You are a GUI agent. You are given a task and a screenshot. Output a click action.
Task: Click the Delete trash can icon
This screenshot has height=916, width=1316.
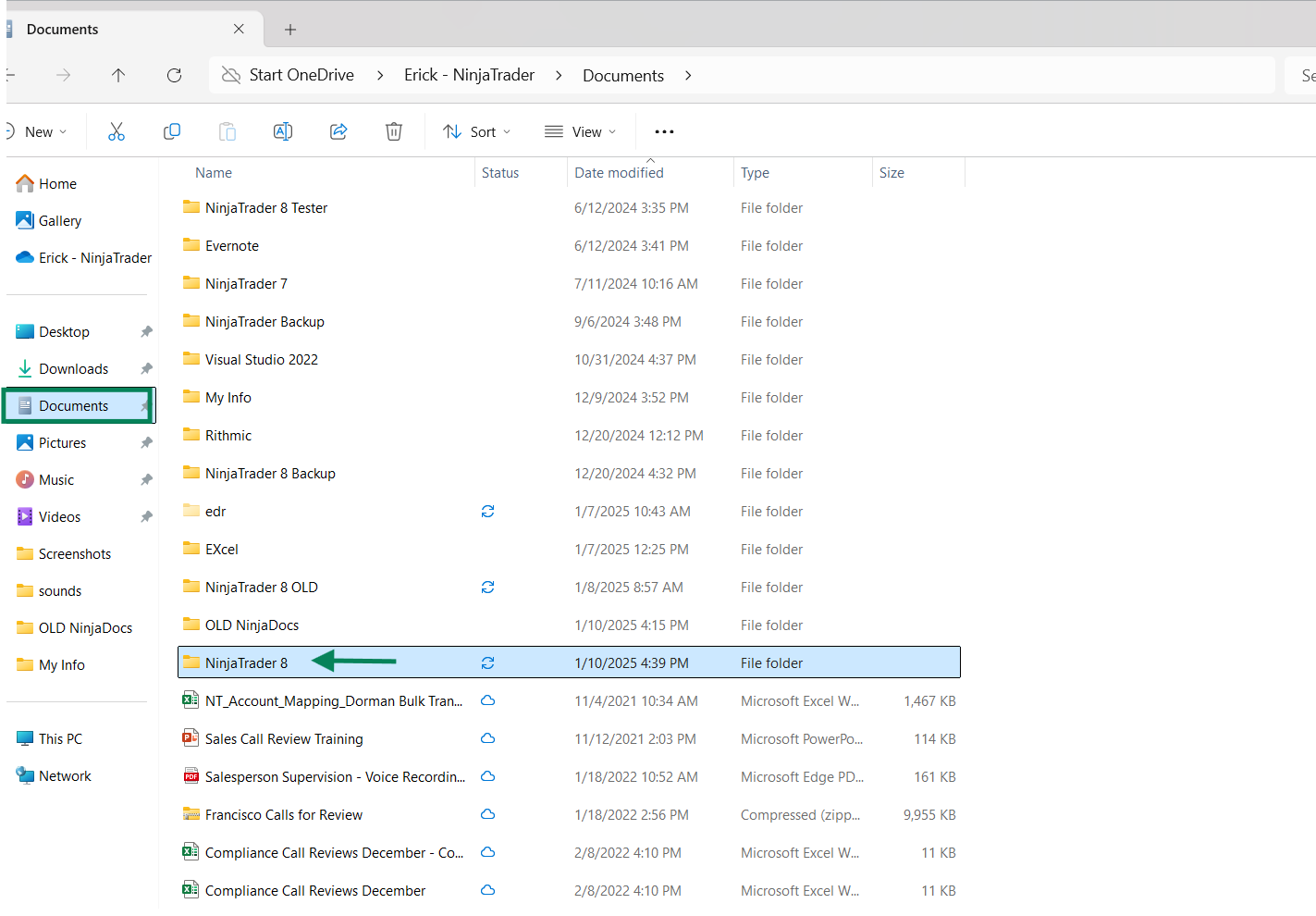[394, 131]
